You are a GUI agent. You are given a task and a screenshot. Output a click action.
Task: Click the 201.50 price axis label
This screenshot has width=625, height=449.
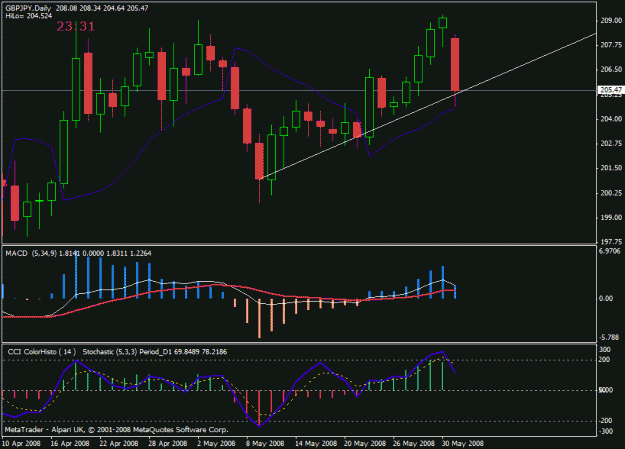611,168
